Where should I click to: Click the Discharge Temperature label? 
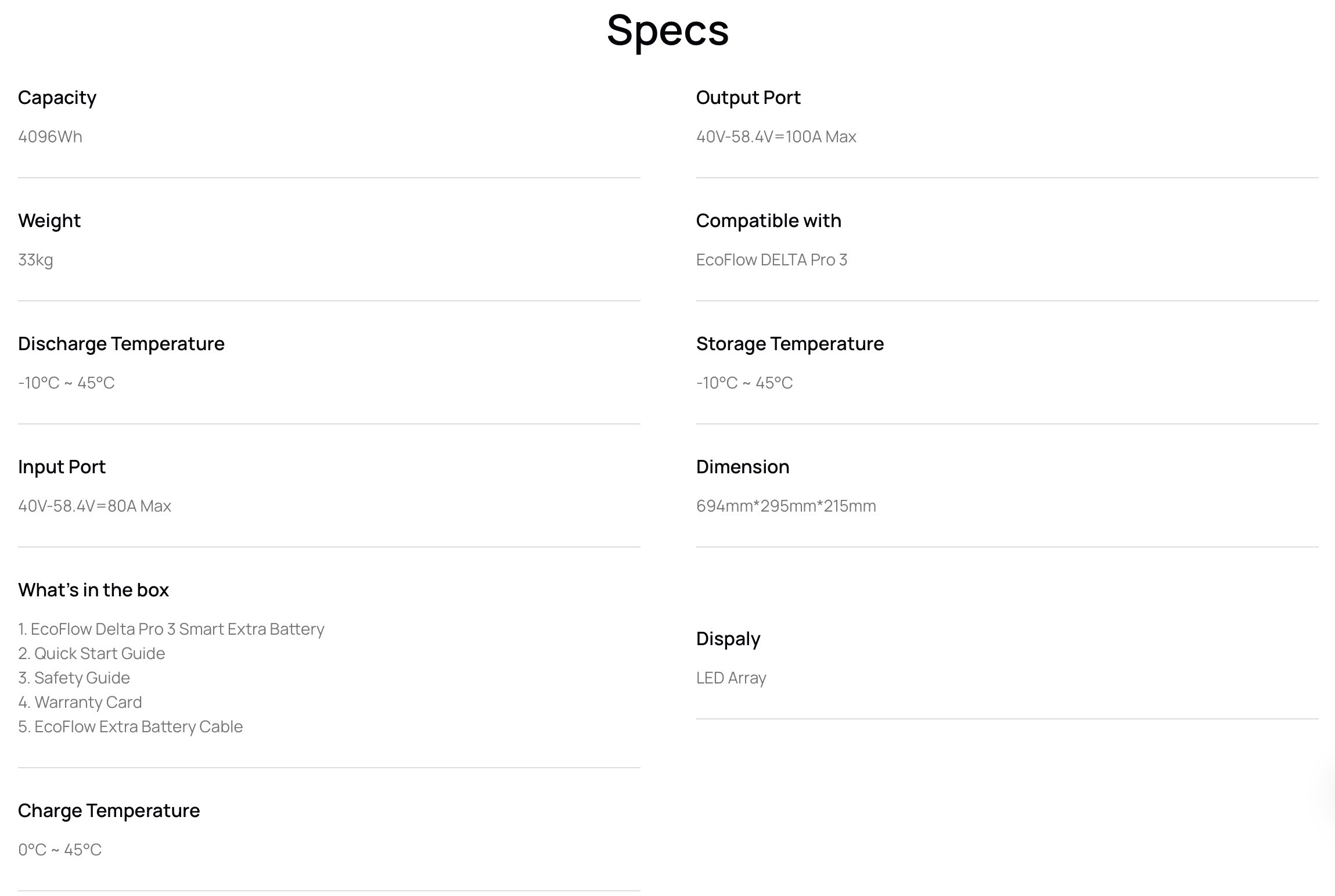click(x=121, y=344)
